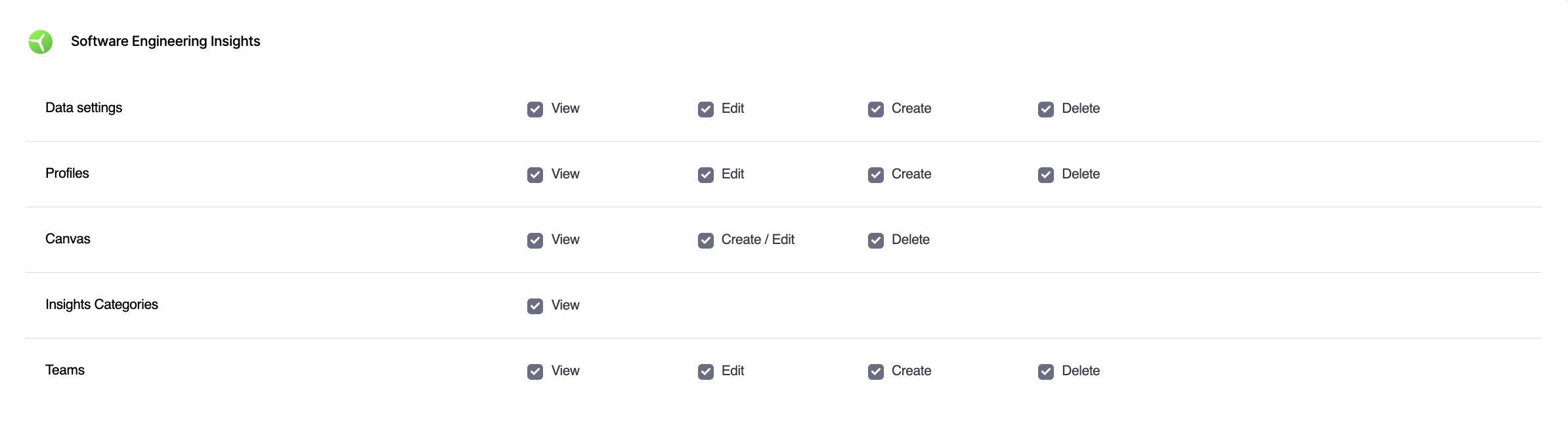
Task: Uncheck View permission for Canvas
Action: [535, 240]
